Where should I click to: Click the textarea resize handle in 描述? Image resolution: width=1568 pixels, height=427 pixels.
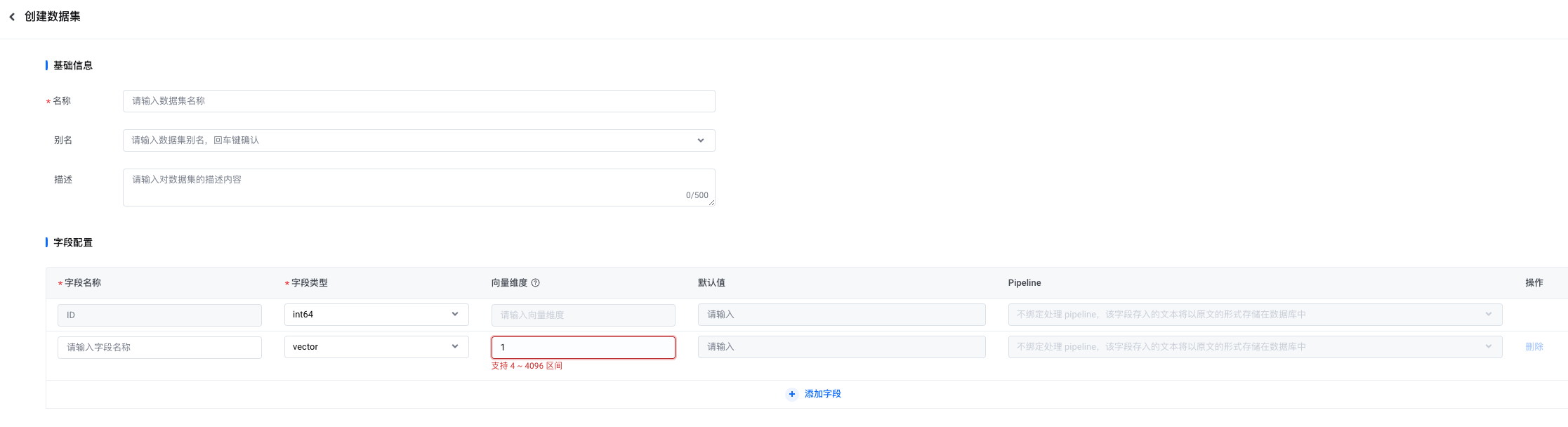click(x=711, y=202)
